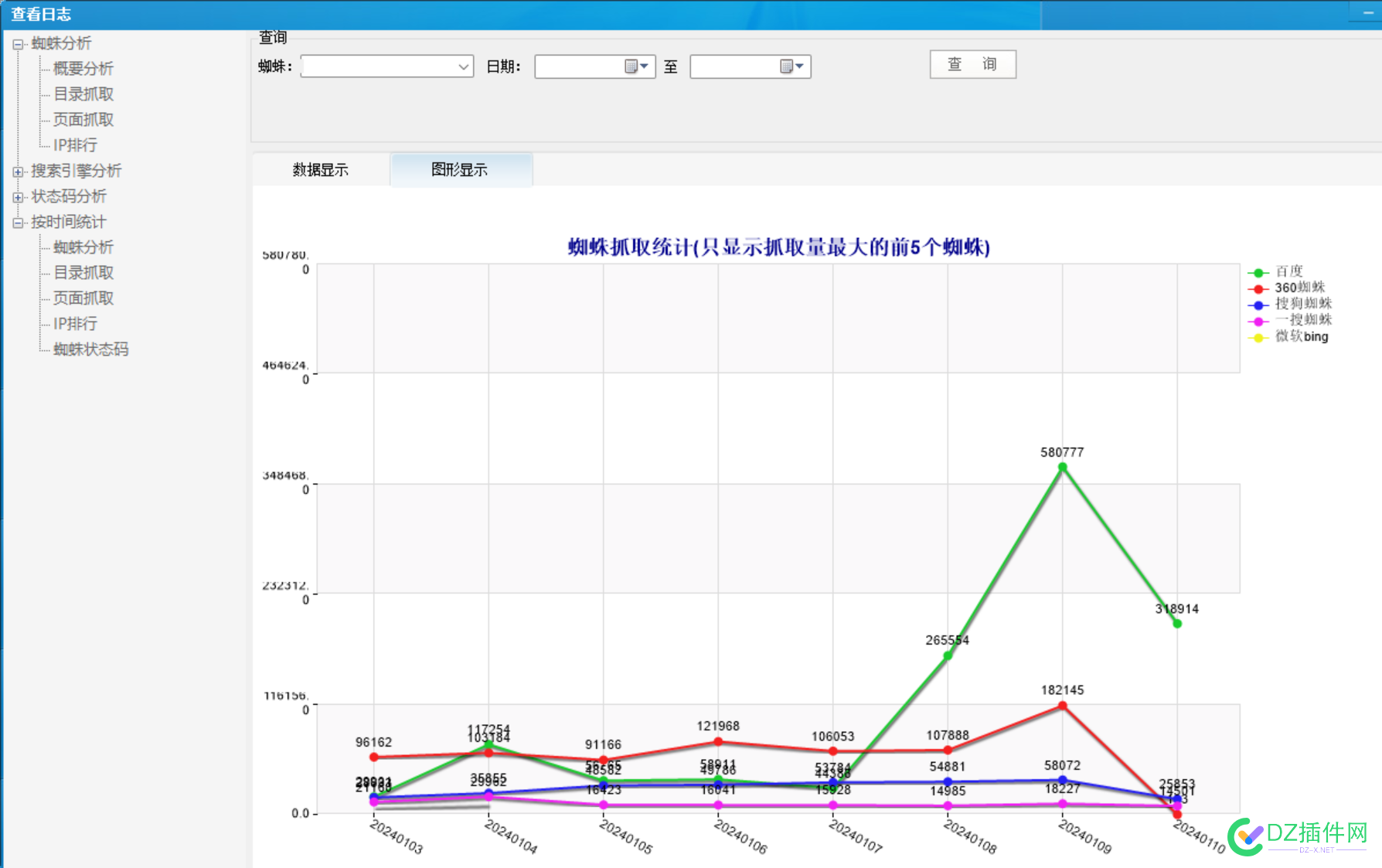The width and height of the screenshot is (1382, 868).
Task: Switch to the 数据显示 tab
Action: tap(321, 170)
